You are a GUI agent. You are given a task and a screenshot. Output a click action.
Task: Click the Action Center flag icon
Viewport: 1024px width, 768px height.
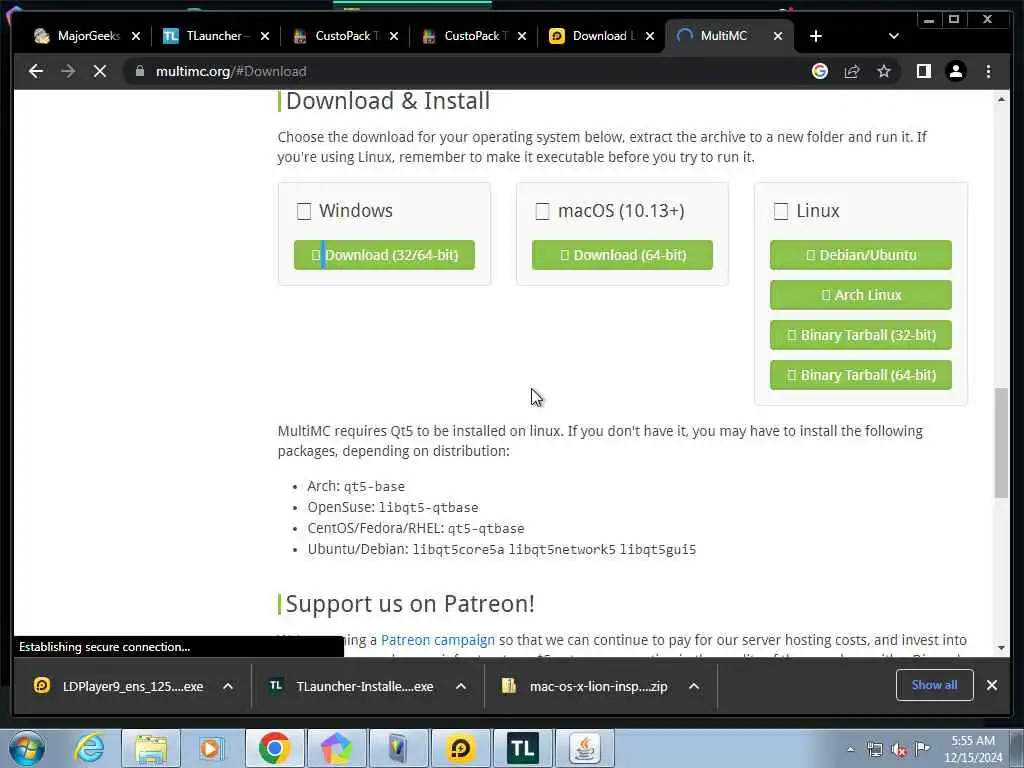[x=923, y=749]
